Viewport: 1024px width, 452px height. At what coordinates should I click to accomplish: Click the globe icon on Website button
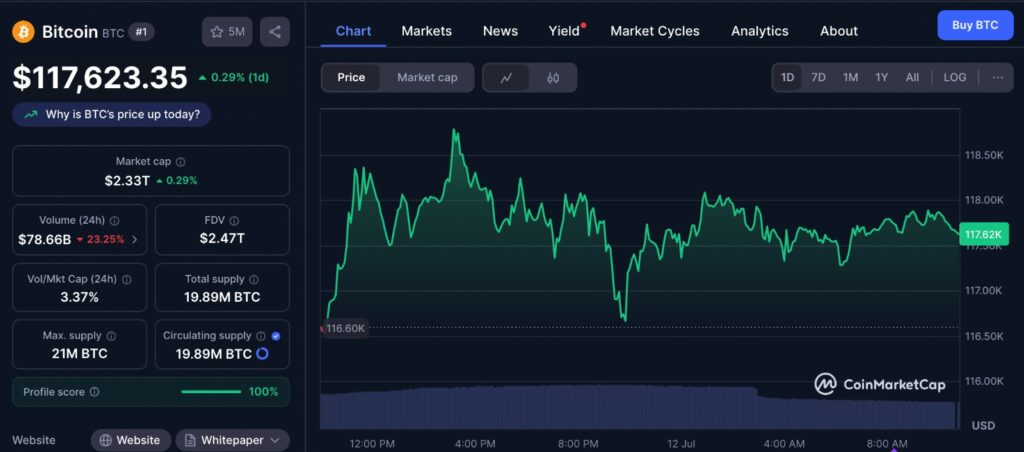105,440
